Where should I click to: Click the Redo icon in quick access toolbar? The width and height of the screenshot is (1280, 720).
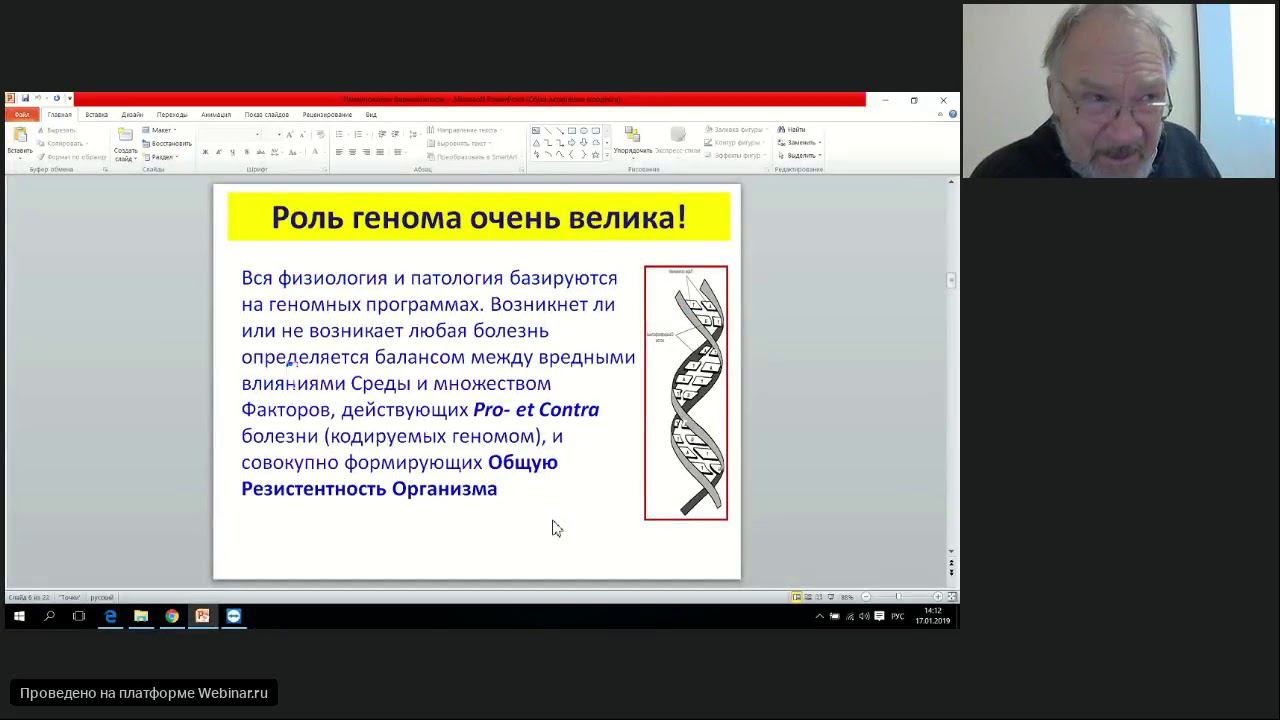(x=56, y=99)
